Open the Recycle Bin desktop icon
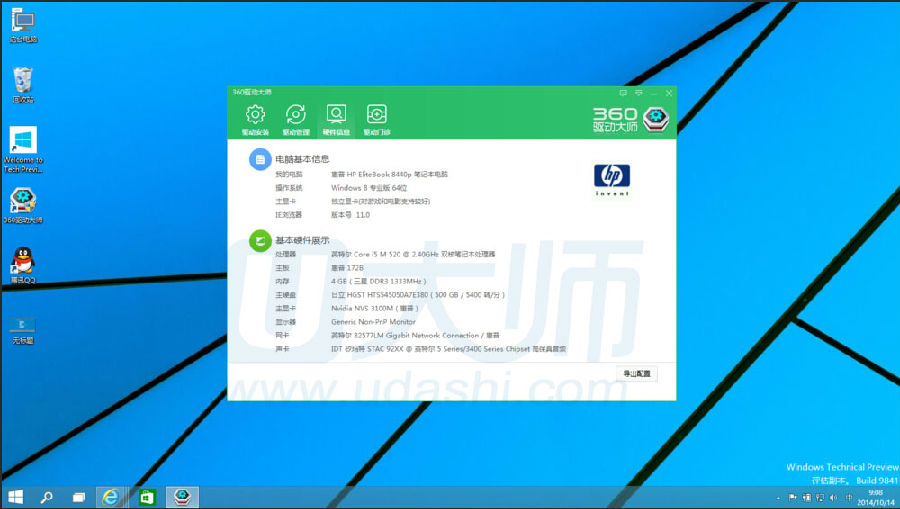The width and height of the screenshot is (900, 509). [x=23, y=83]
